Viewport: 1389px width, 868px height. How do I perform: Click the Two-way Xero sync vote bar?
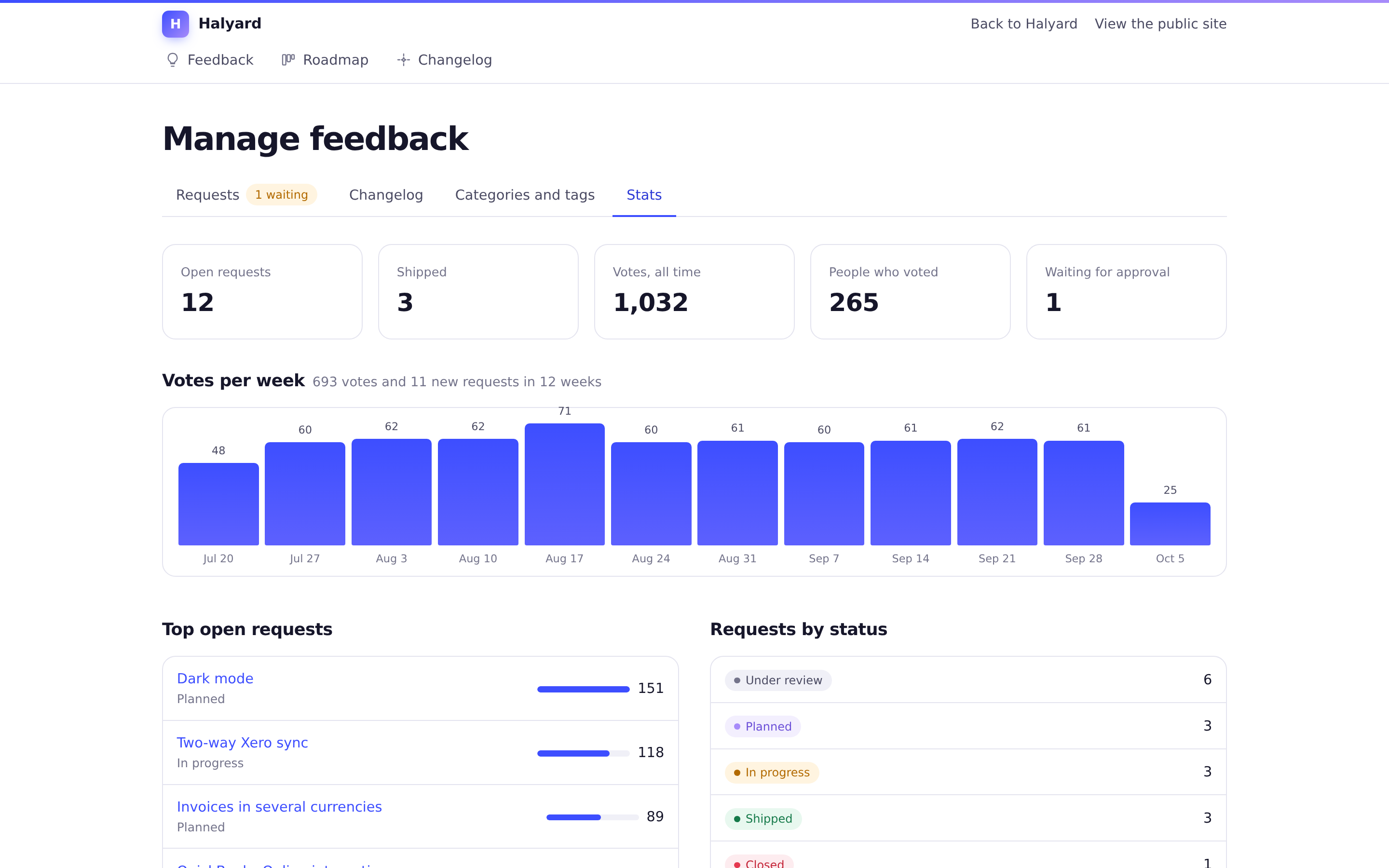(x=583, y=753)
